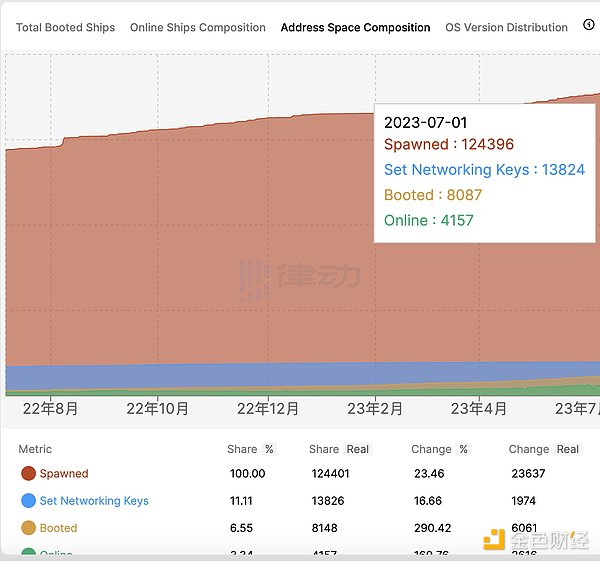Image resolution: width=600 pixels, height=561 pixels.
Task: Click the 律动 watermark logo on chart
Action: [300, 278]
